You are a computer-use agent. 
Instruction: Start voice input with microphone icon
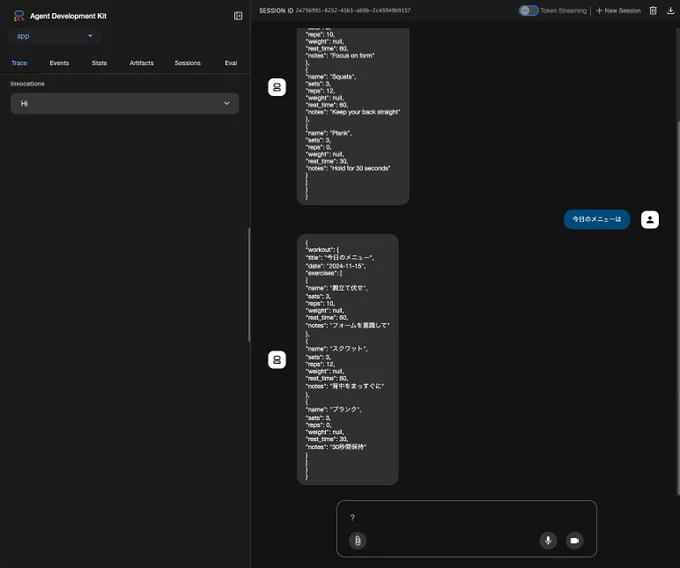[x=548, y=541]
